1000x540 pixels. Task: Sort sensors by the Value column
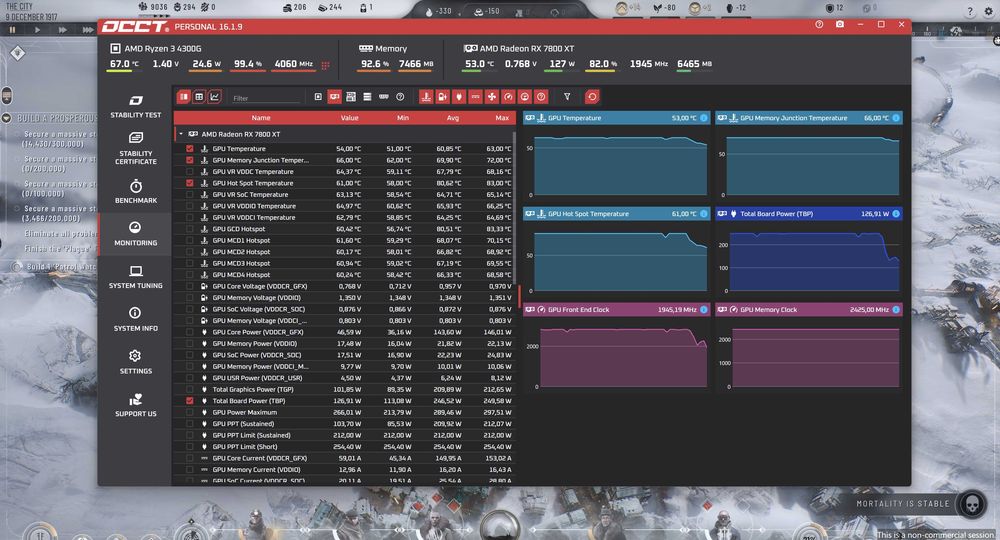(349, 118)
